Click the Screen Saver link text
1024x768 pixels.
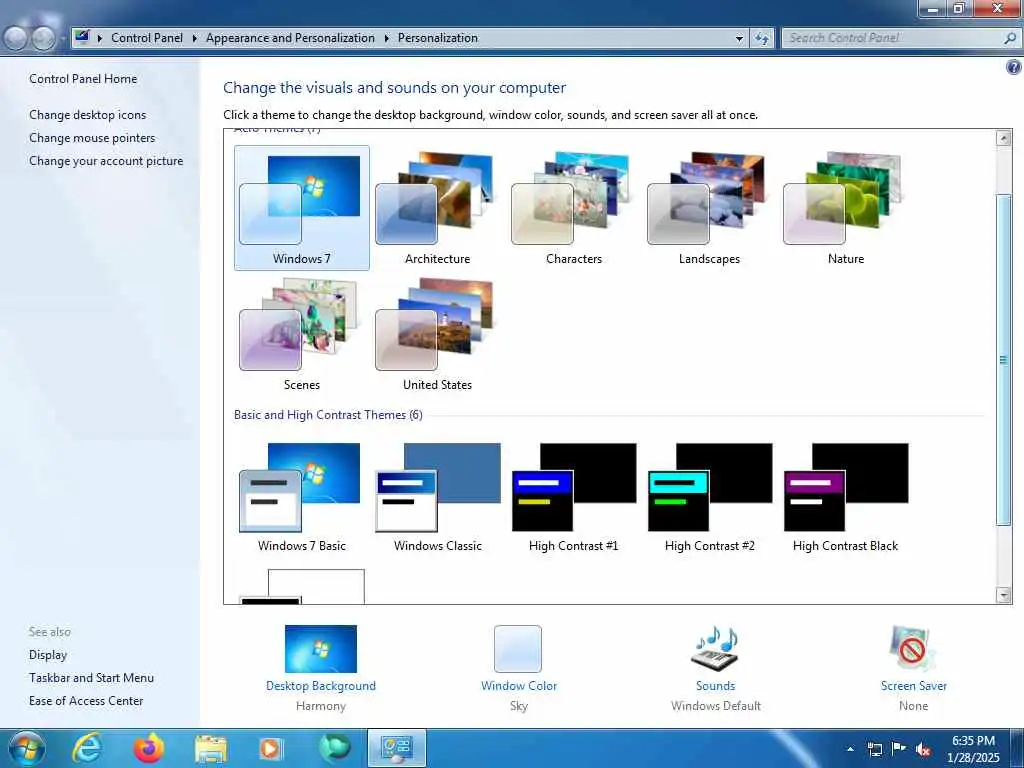click(x=913, y=686)
